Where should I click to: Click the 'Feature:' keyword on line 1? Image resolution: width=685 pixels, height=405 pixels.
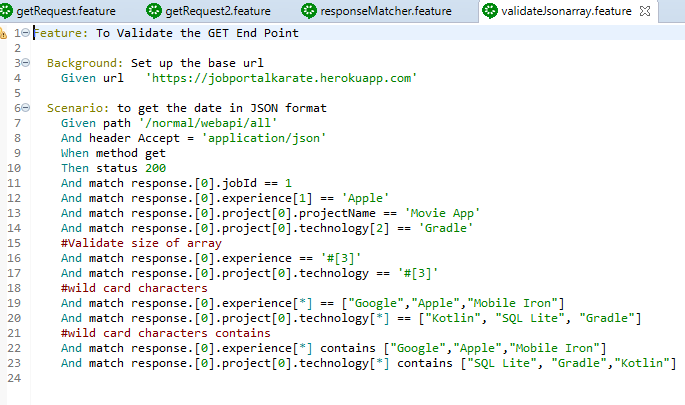pos(61,33)
